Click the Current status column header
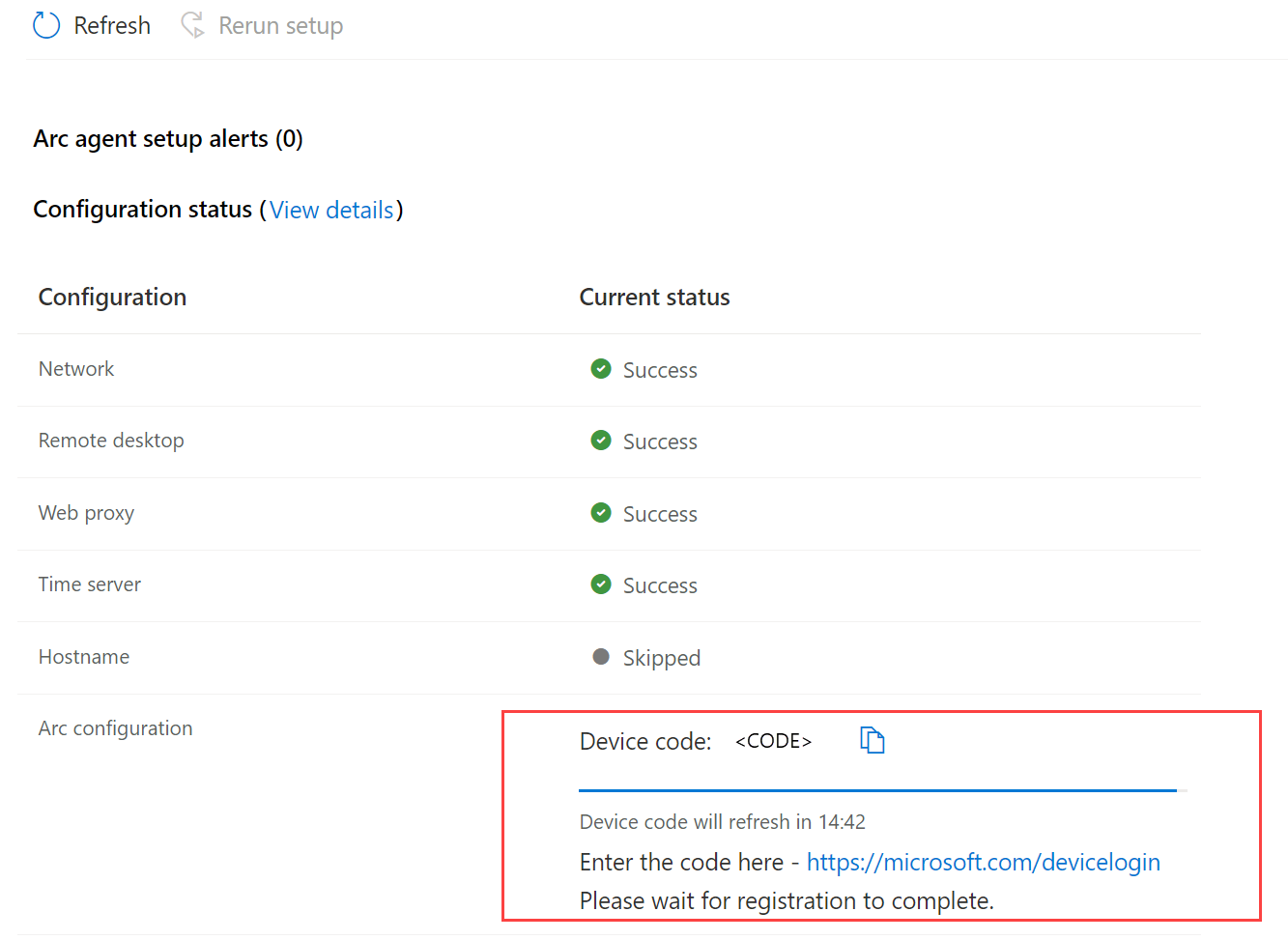 pos(655,297)
